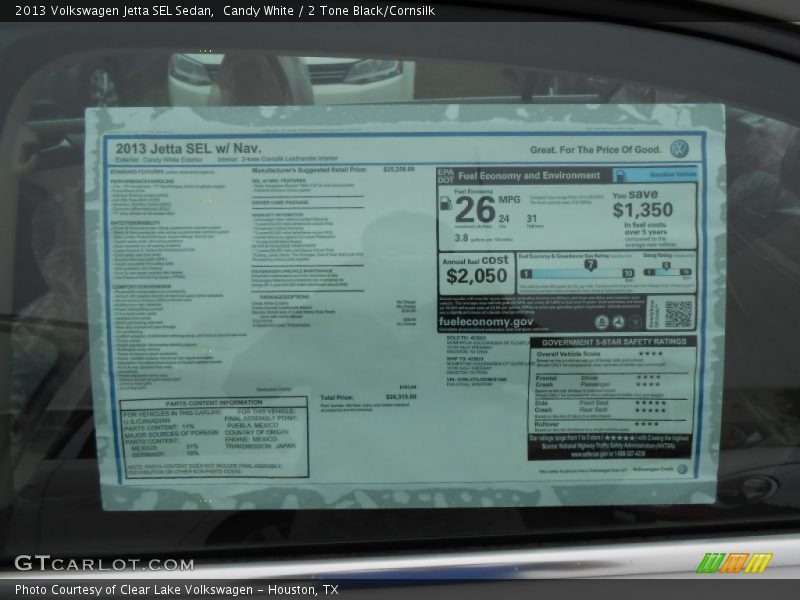Click the greenhouse gas rating marker 7
This screenshot has height=600, width=800.
click(589, 266)
